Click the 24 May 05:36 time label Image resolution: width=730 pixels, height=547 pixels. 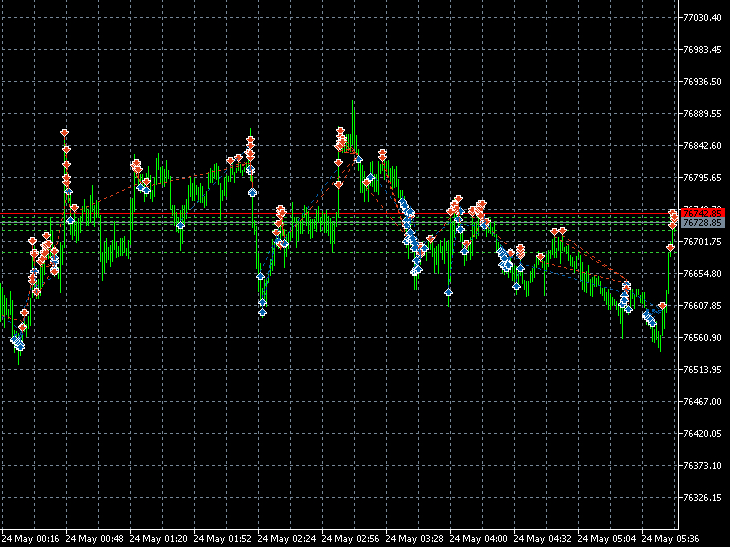[x=670, y=539]
